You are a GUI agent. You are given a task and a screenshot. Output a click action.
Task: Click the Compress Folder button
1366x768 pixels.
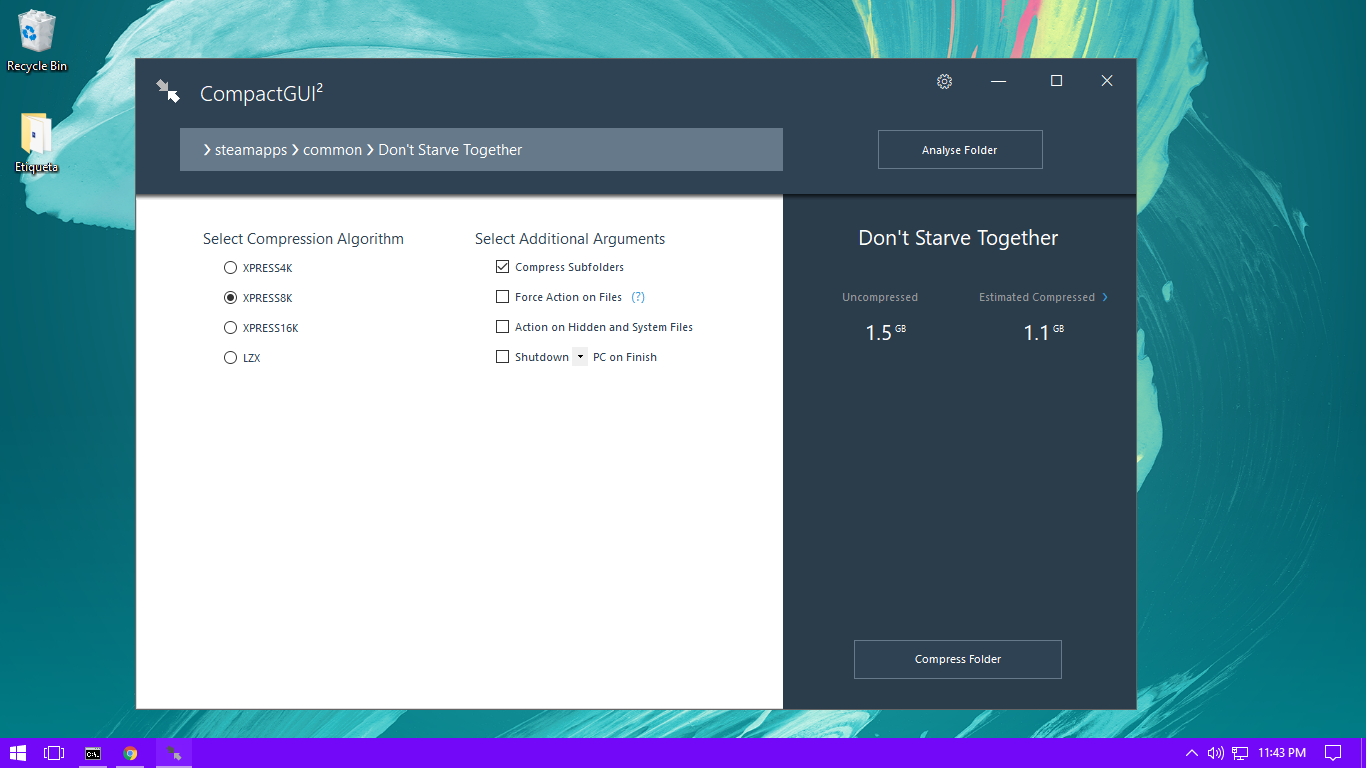tap(958, 659)
